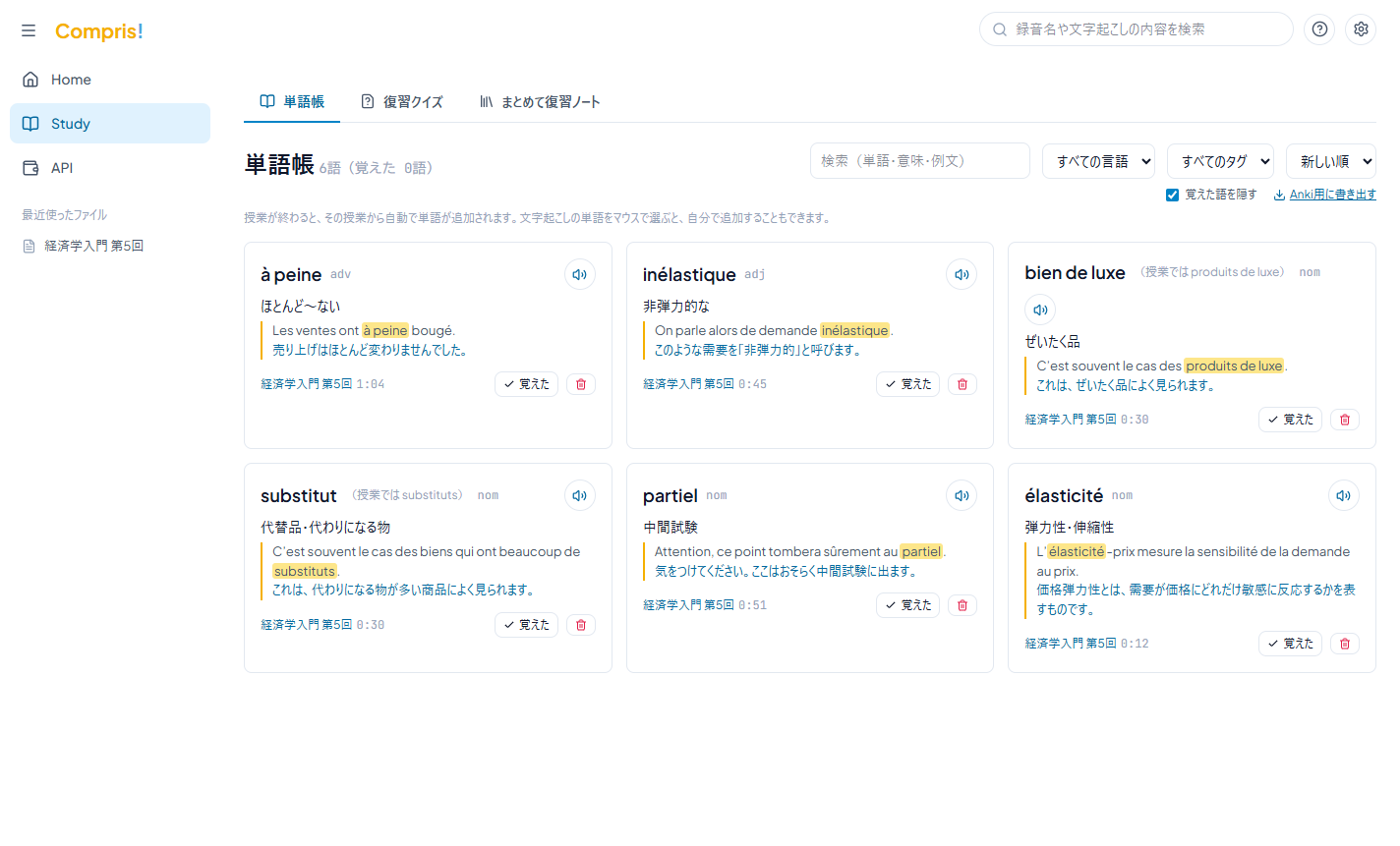Play audio for à peine
This screenshot has width=1400, height=846.
(580, 274)
